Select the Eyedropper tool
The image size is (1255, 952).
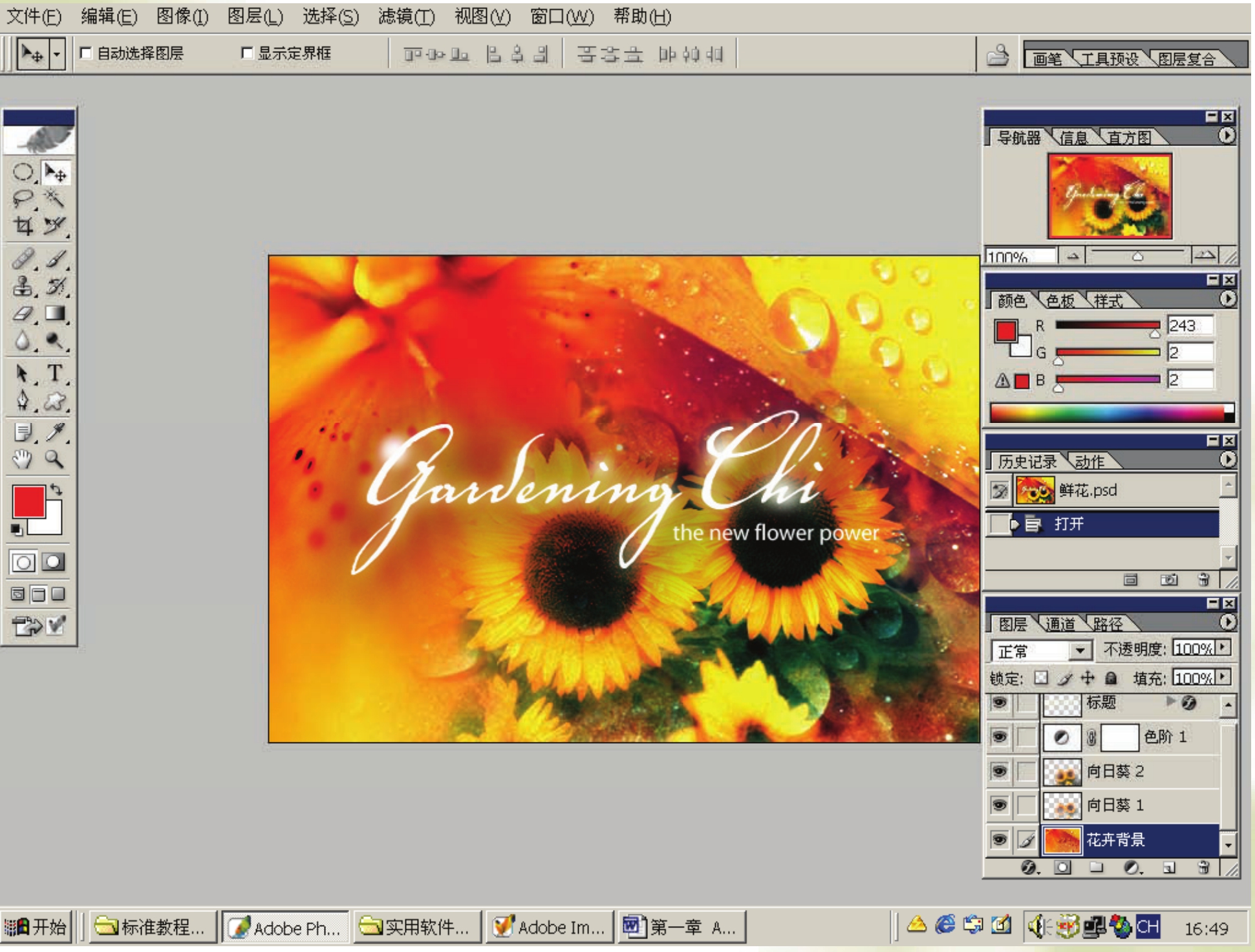pyautogui.click(x=55, y=431)
